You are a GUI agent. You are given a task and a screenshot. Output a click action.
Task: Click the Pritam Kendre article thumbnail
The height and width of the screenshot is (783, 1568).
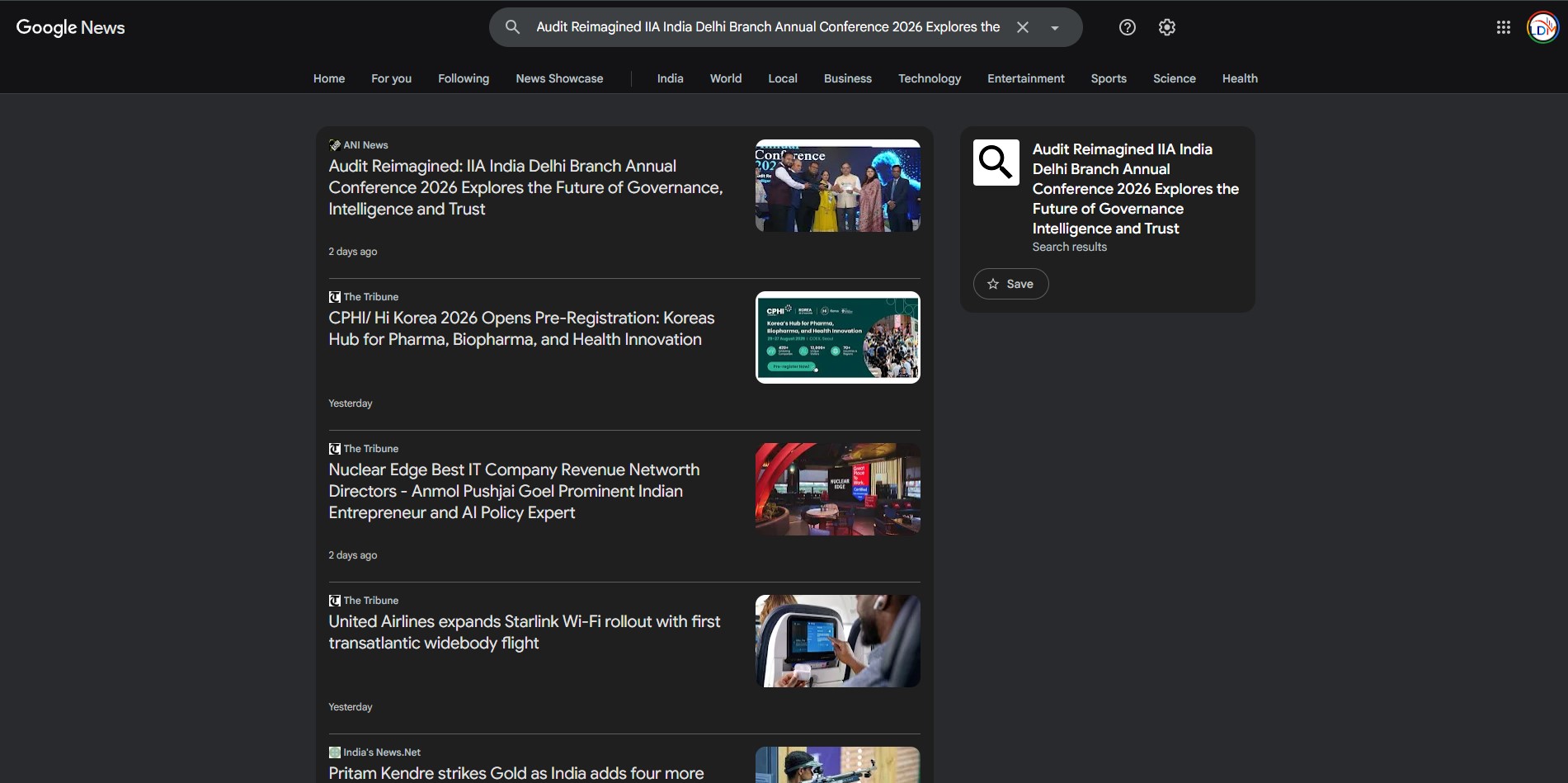838,765
